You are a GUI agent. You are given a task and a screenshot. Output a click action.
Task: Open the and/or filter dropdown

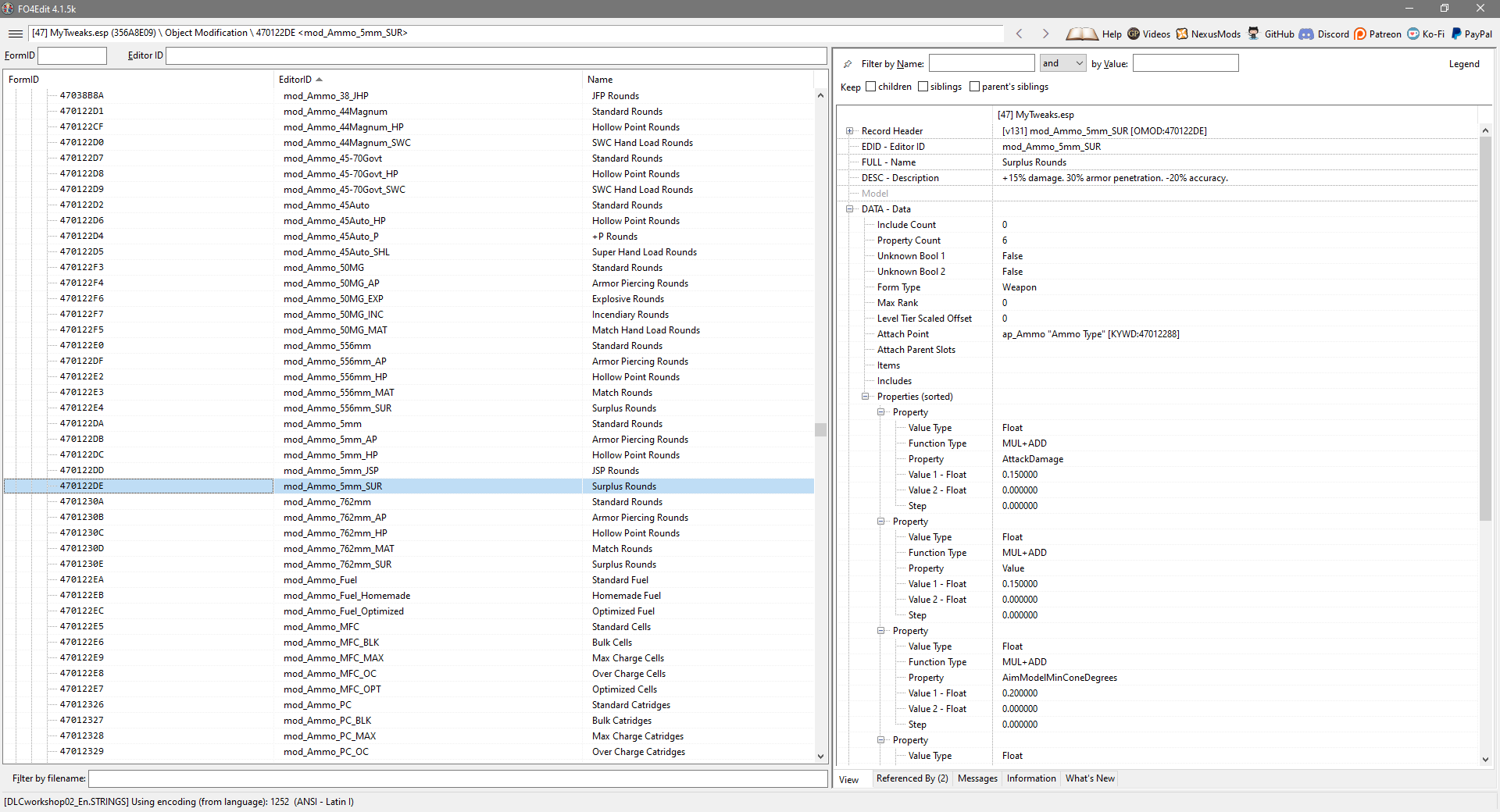(1062, 63)
